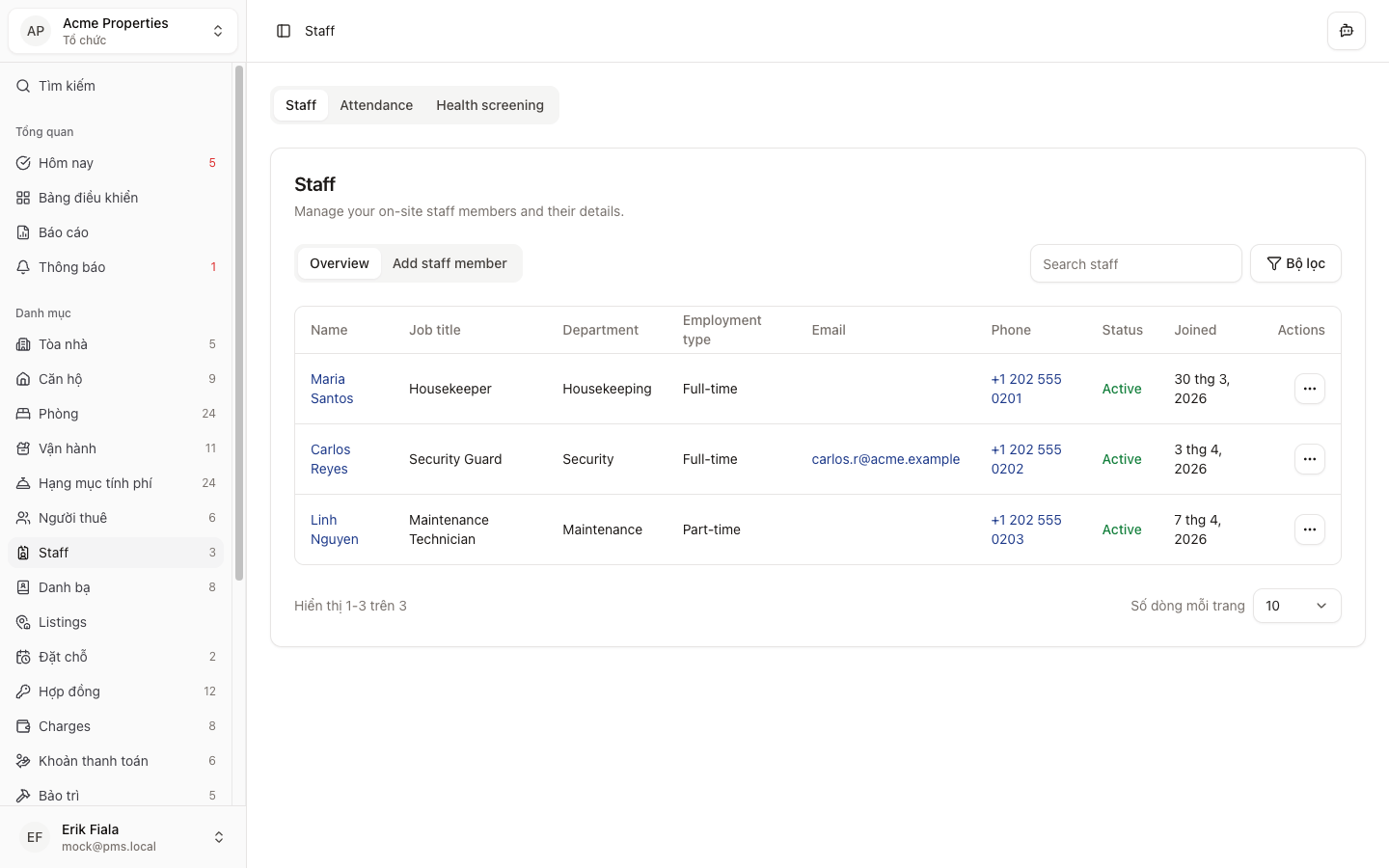Open actions menu for Maria Santos

(x=1309, y=389)
